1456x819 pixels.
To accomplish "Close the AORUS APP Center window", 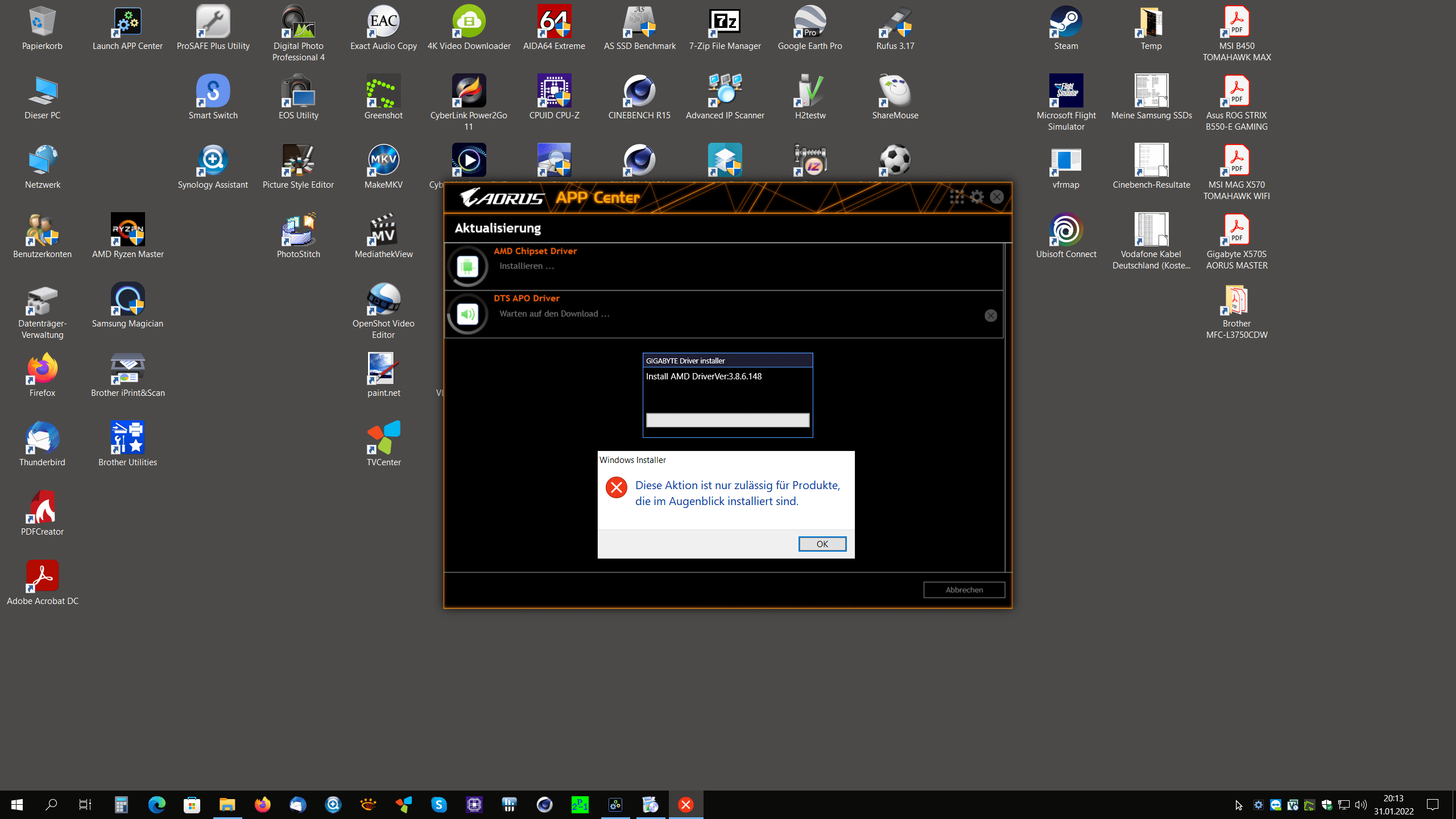I will point(996,197).
